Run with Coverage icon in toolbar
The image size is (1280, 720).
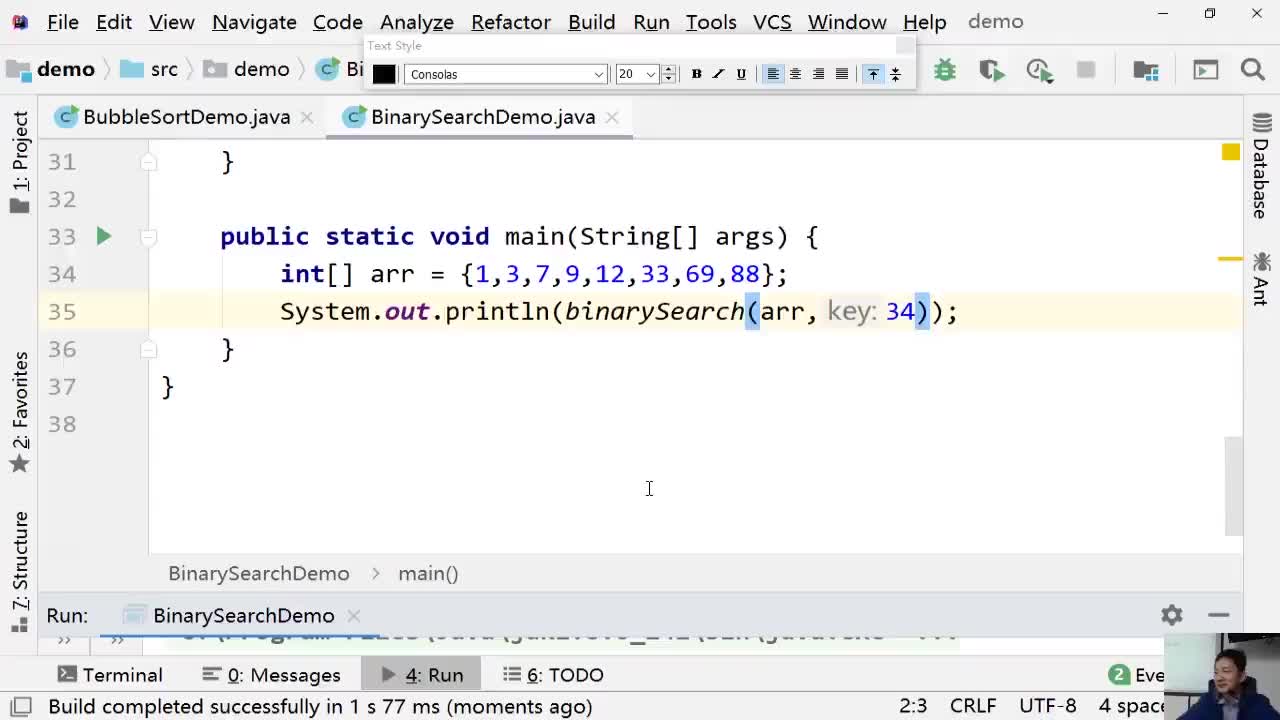click(x=991, y=70)
